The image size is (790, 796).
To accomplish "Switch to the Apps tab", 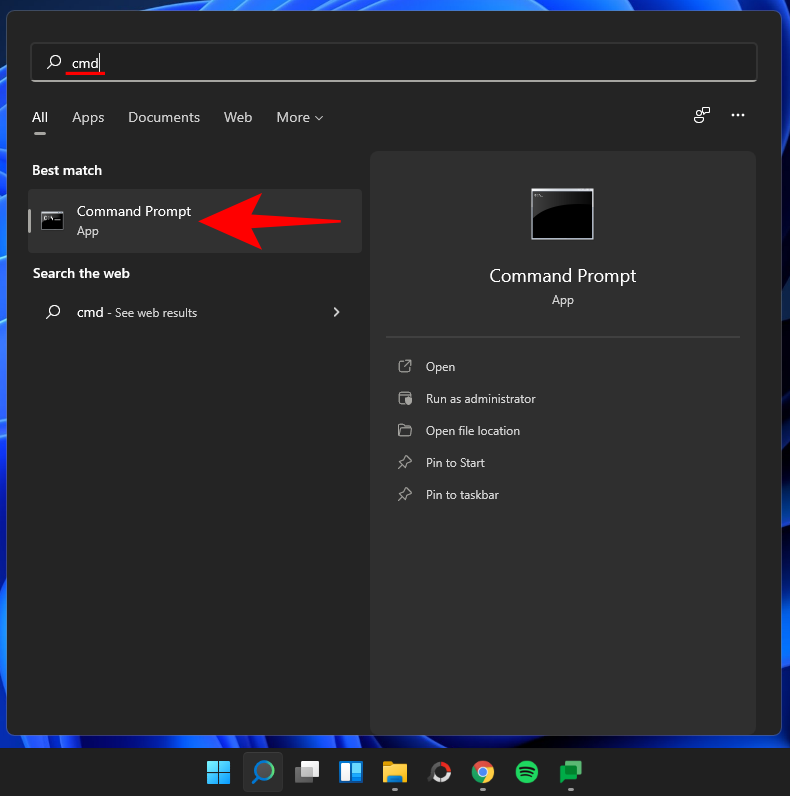I will point(88,117).
